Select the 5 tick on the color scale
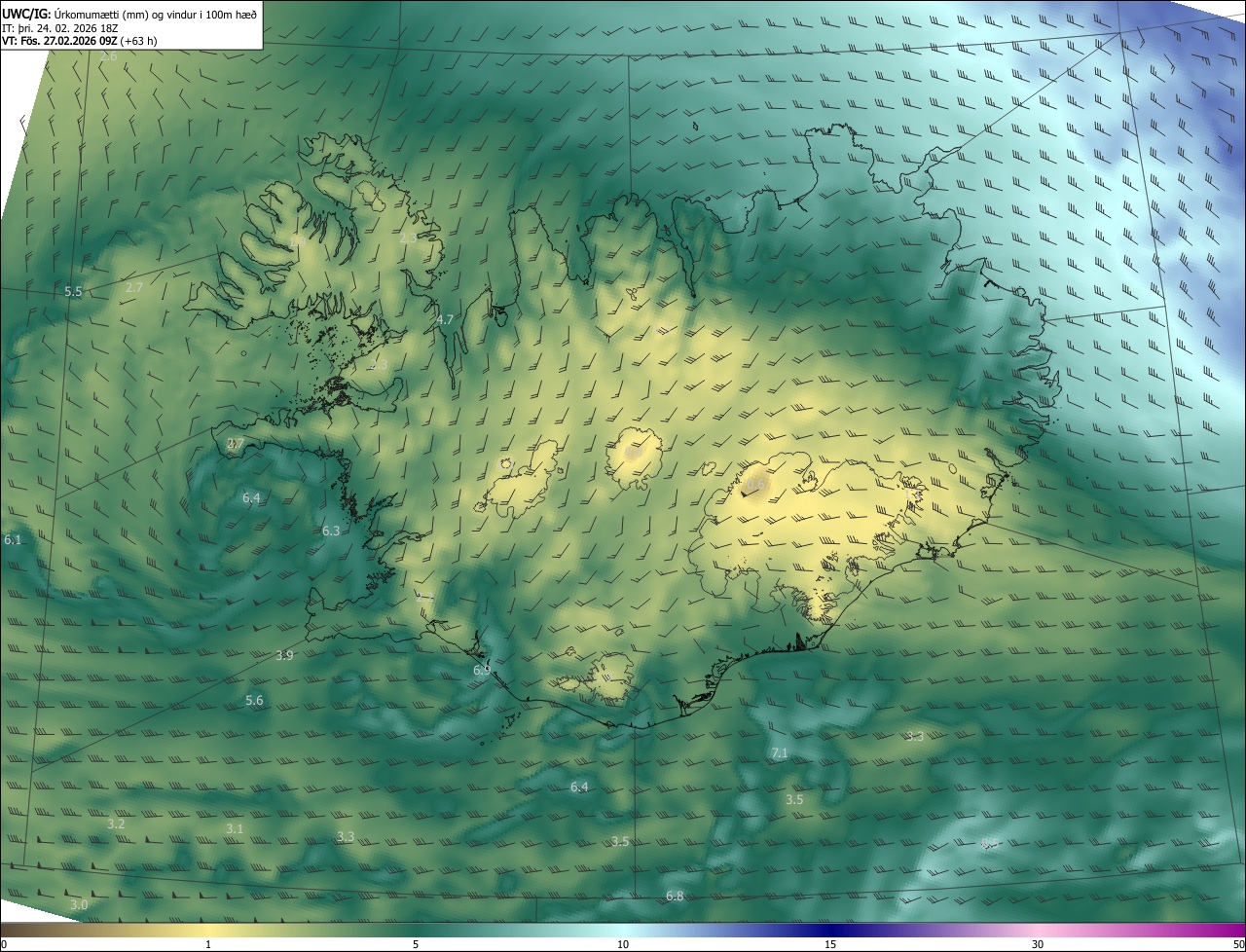 pyautogui.click(x=416, y=944)
